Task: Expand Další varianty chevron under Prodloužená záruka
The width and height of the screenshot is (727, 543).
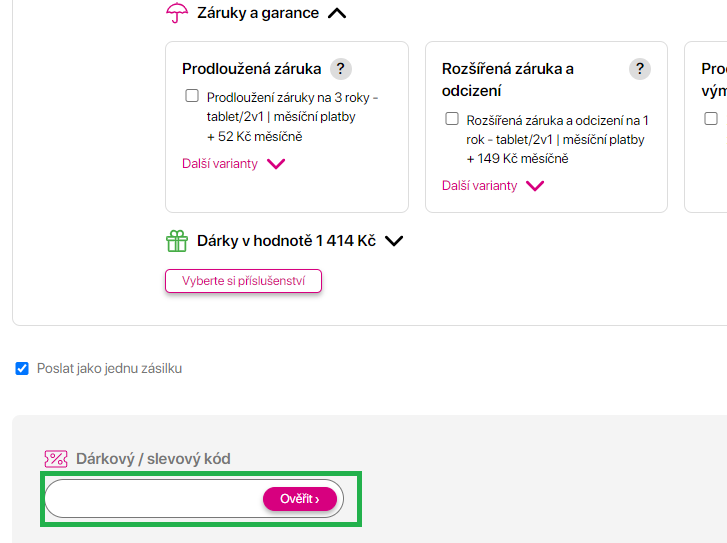Action: pos(276,164)
